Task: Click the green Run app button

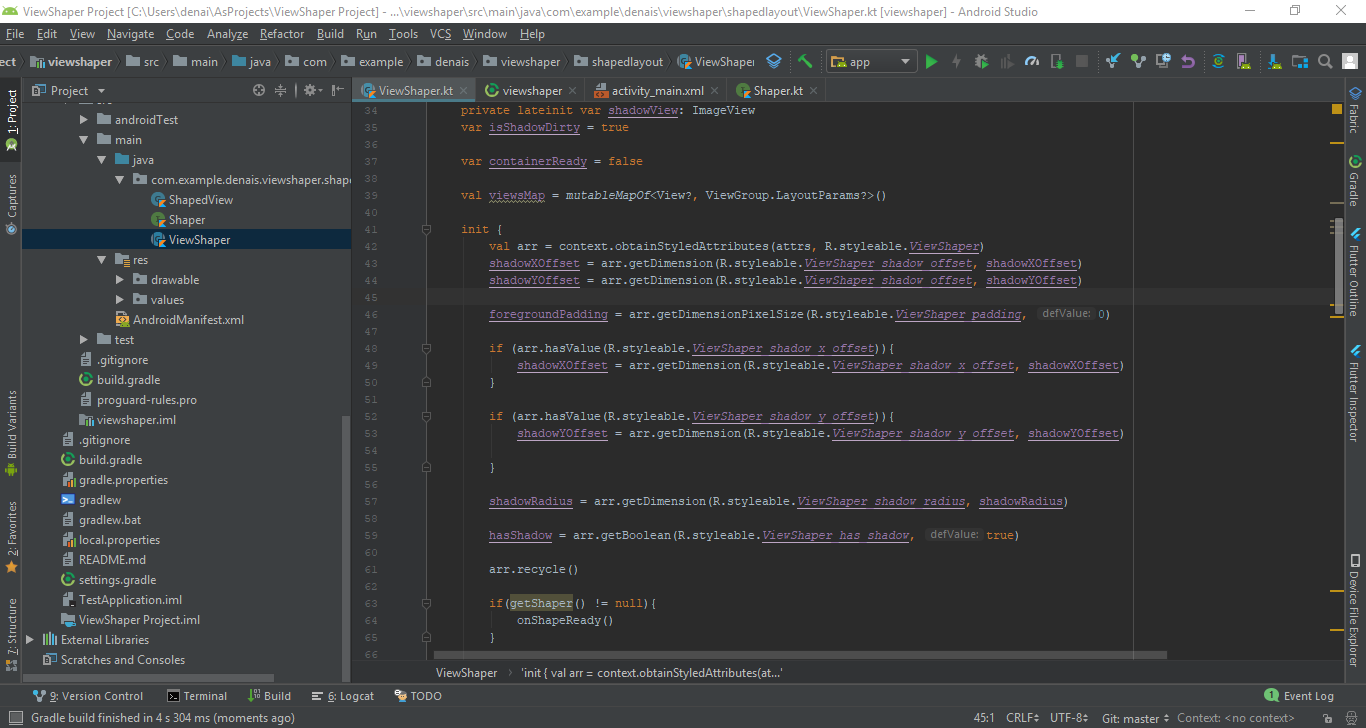Action: [x=931, y=62]
